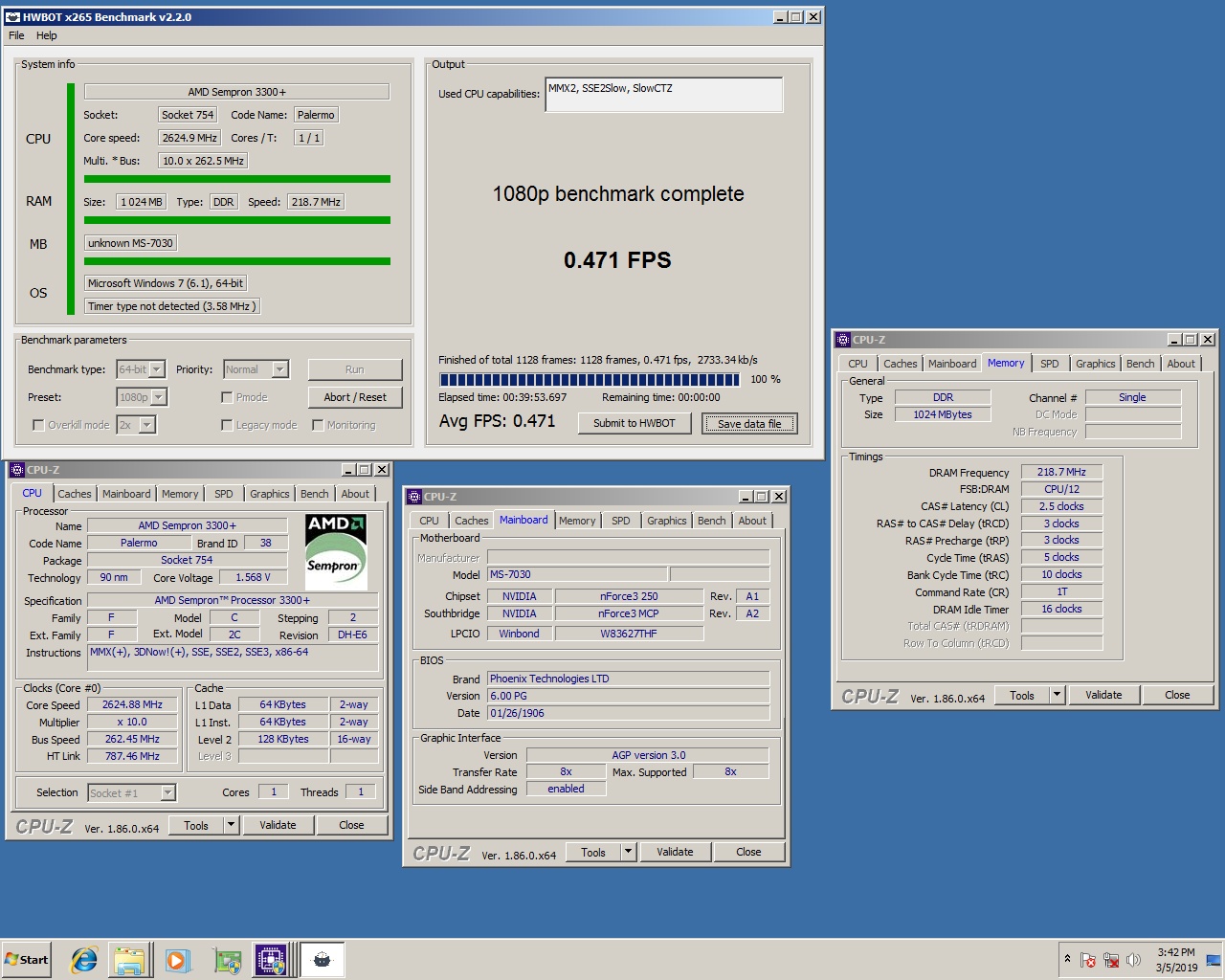This screenshot has height=980, width=1225.
Task: Toggle the Legacy mode checkbox
Action: coord(227,425)
